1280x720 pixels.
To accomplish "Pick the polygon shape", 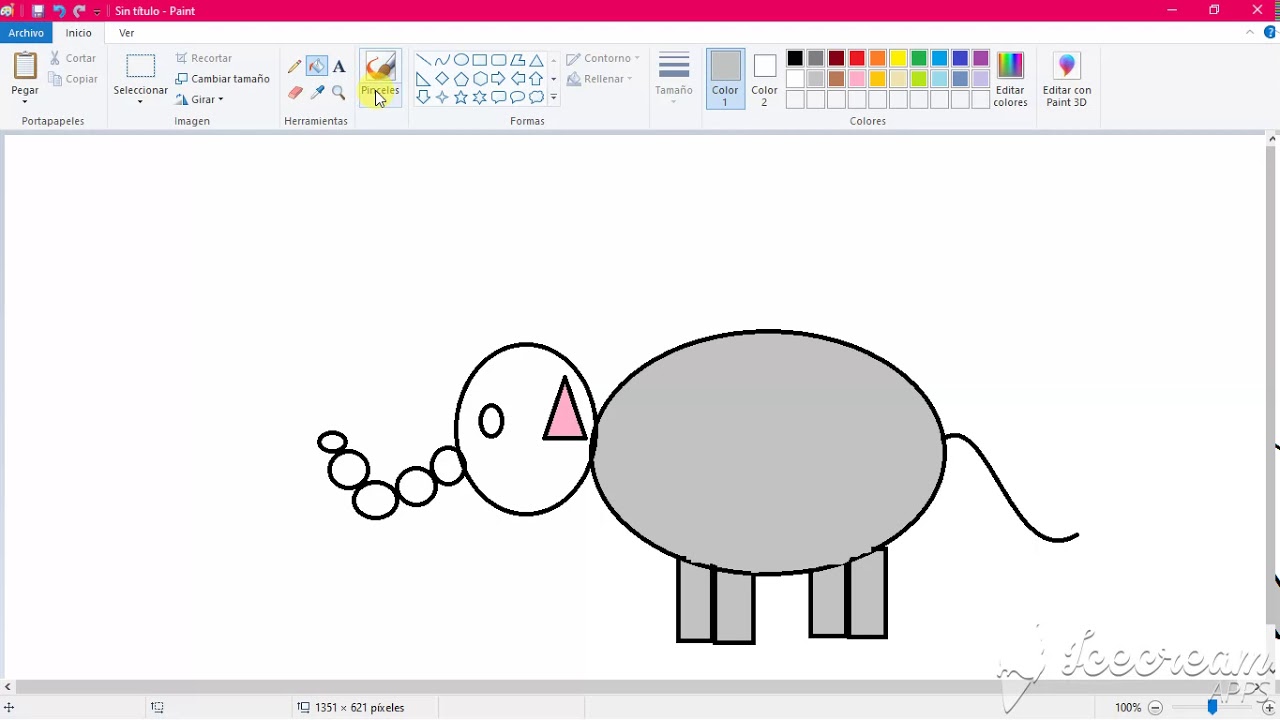I will point(518,60).
